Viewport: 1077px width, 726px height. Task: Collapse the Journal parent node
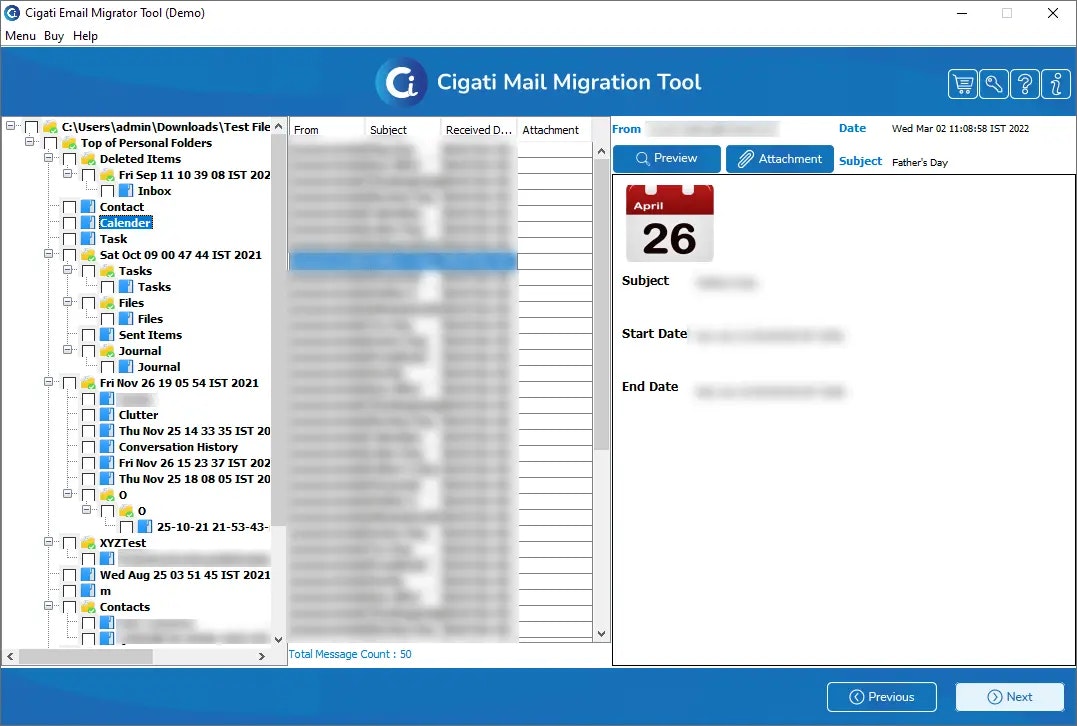coord(68,350)
